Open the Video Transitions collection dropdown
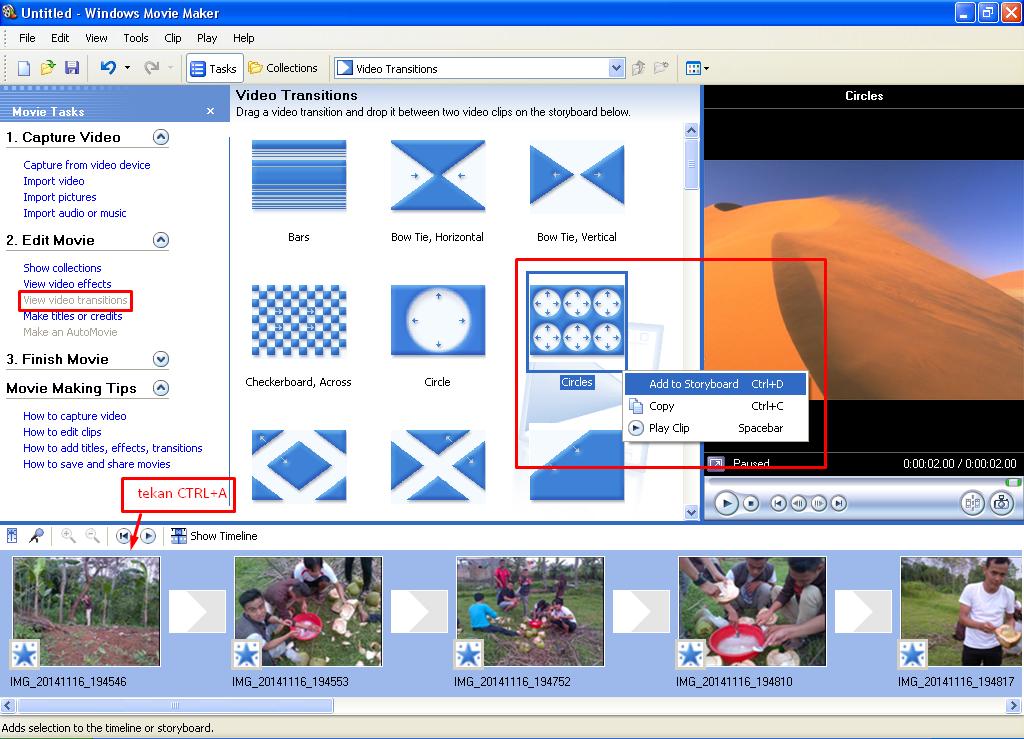Screen dimensions: 1024x739 click(x=616, y=69)
